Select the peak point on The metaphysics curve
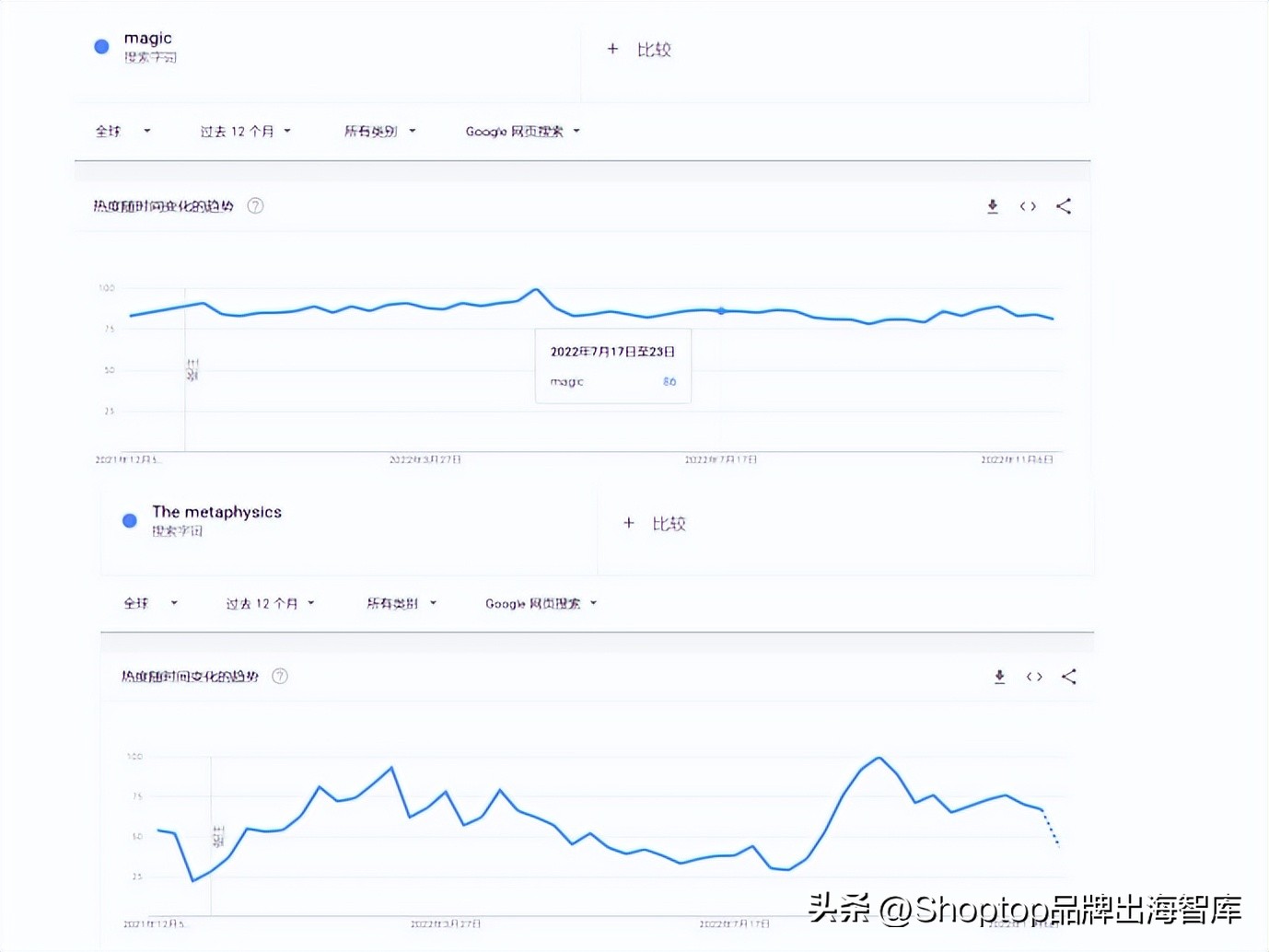 [x=879, y=758]
